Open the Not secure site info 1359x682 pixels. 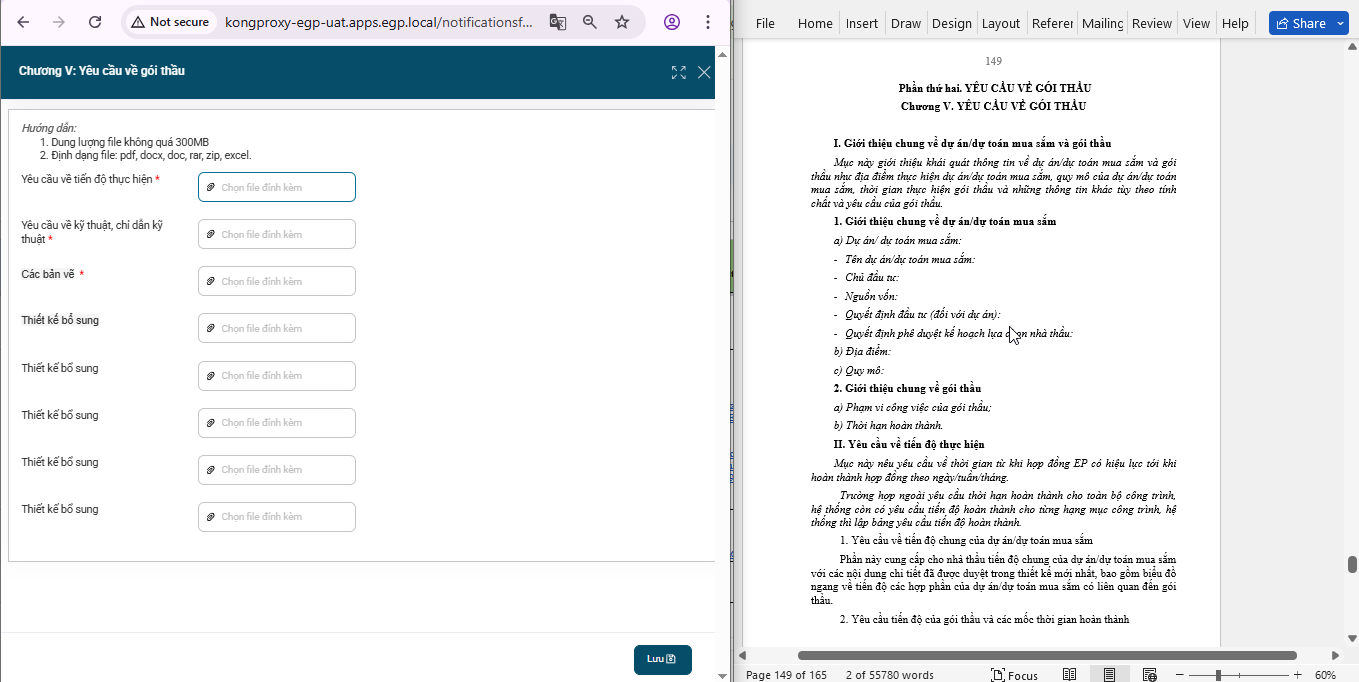(171, 22)
